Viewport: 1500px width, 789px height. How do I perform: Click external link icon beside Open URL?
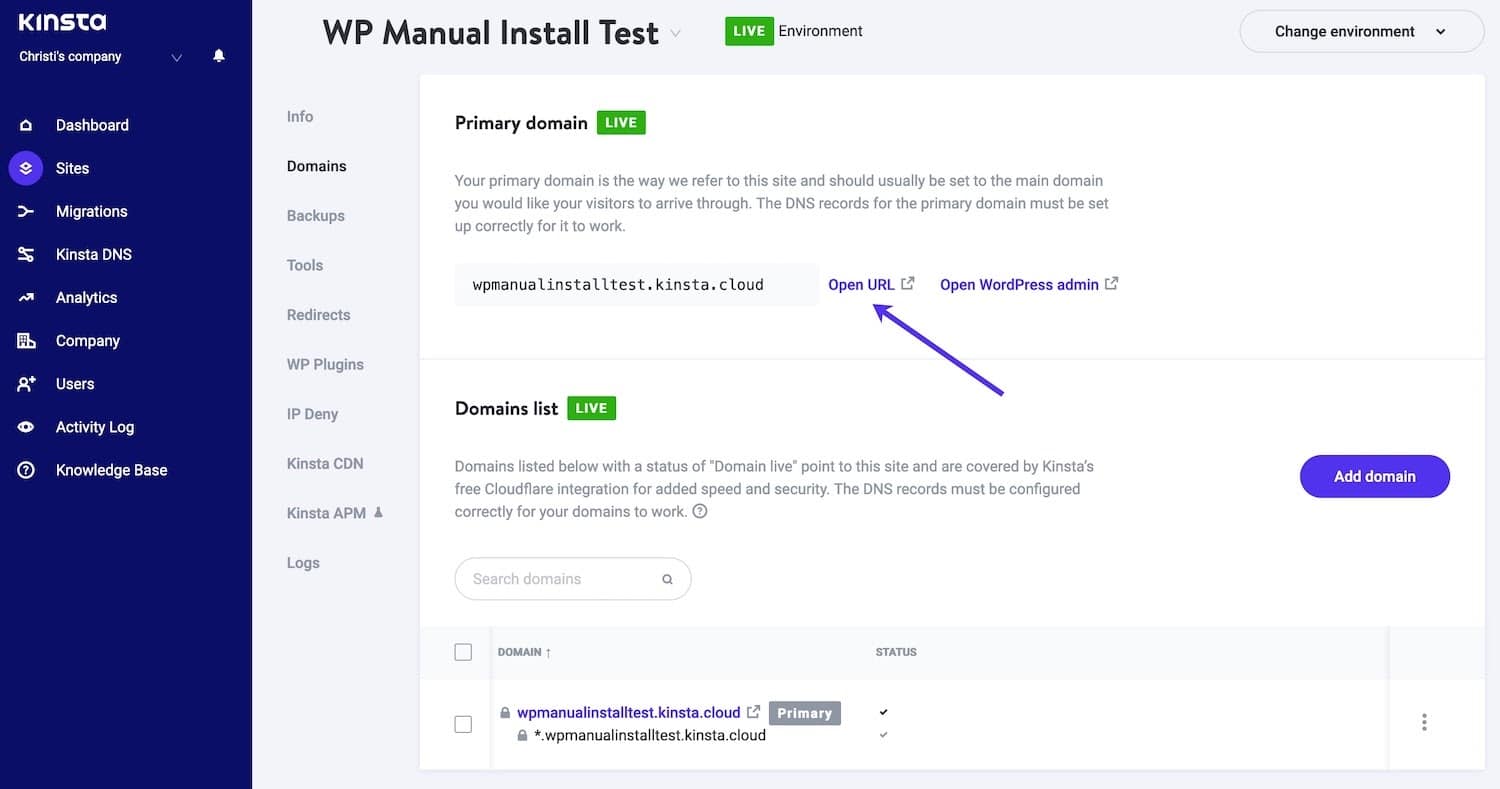[x=908, y=283]
